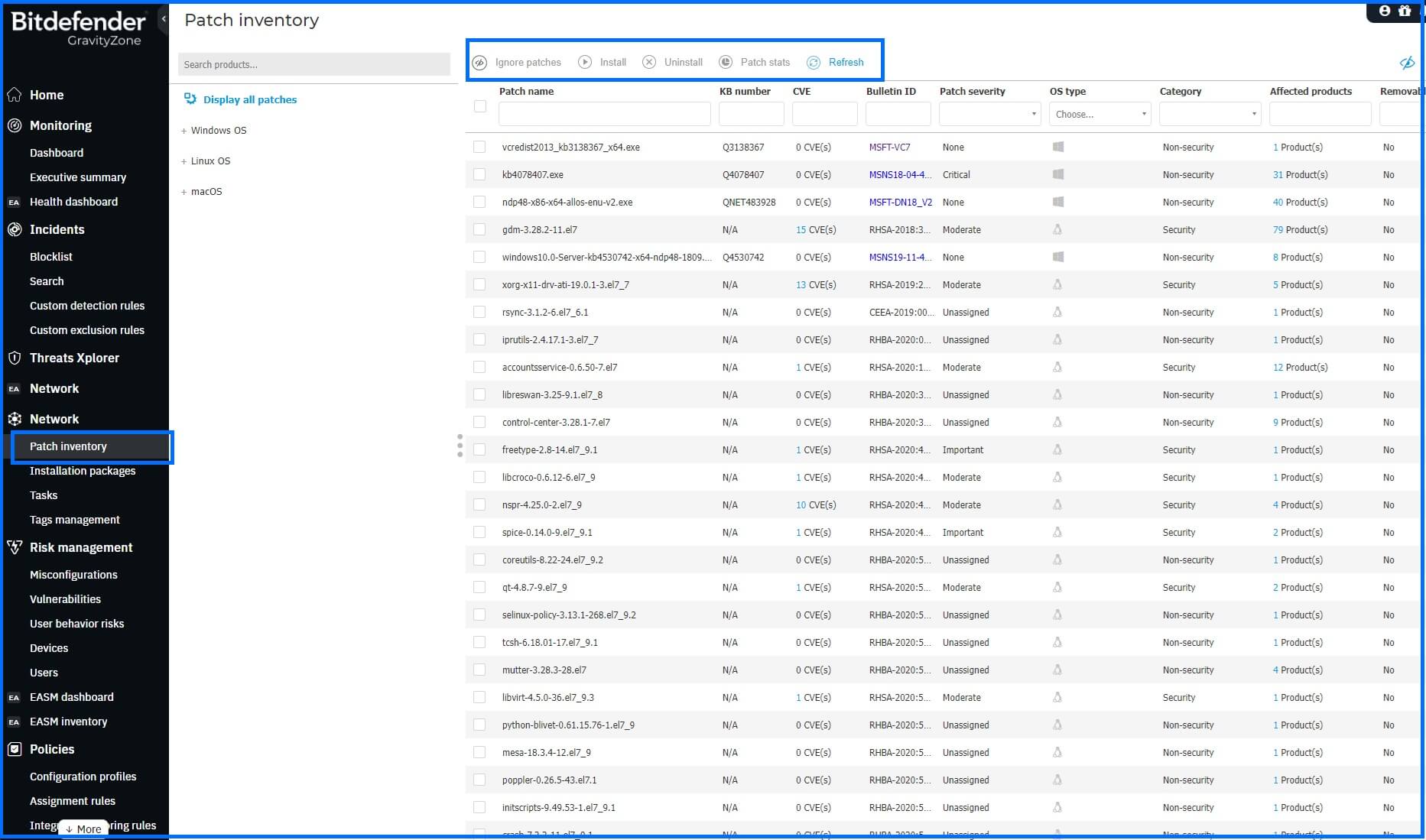Open Installation packages in the sidebar
The height and width of the screenshot is (840, 1426).
coord(83,471)
